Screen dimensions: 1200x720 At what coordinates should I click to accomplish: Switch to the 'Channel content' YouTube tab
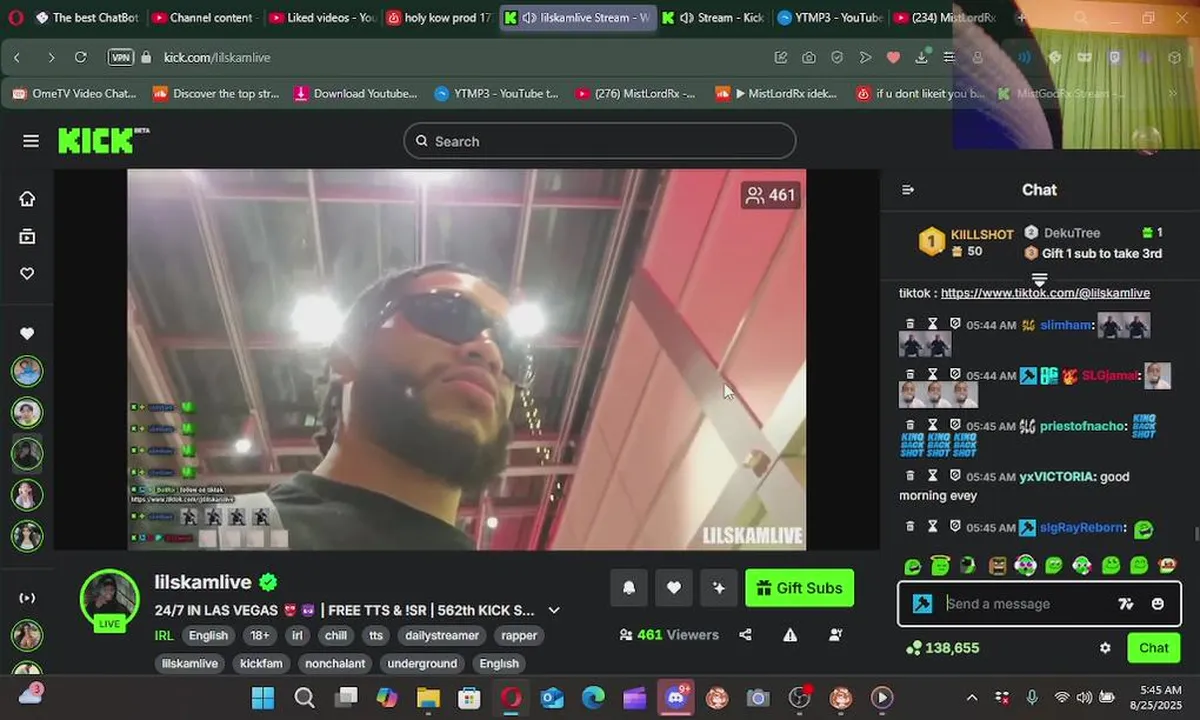tap(204, 18)
